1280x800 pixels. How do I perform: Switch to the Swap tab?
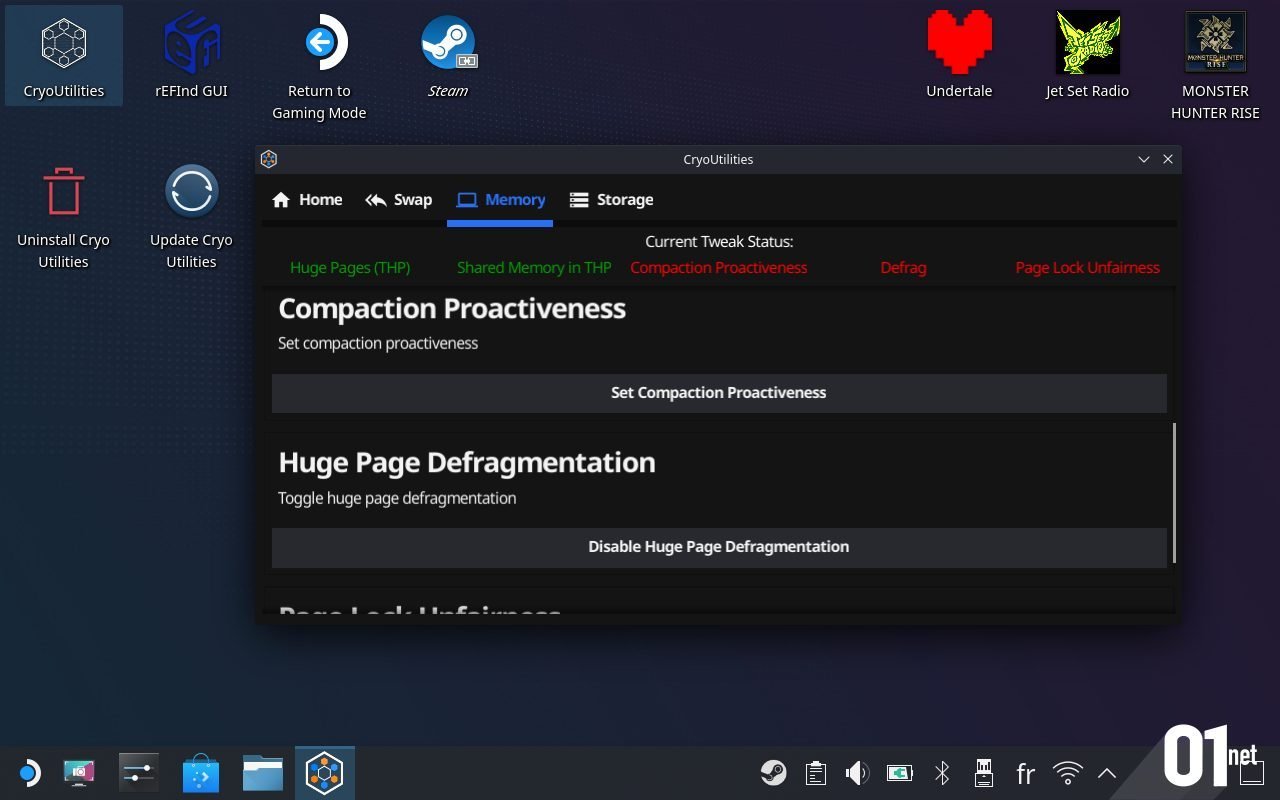pyautogui.click(x=398, y=200)
